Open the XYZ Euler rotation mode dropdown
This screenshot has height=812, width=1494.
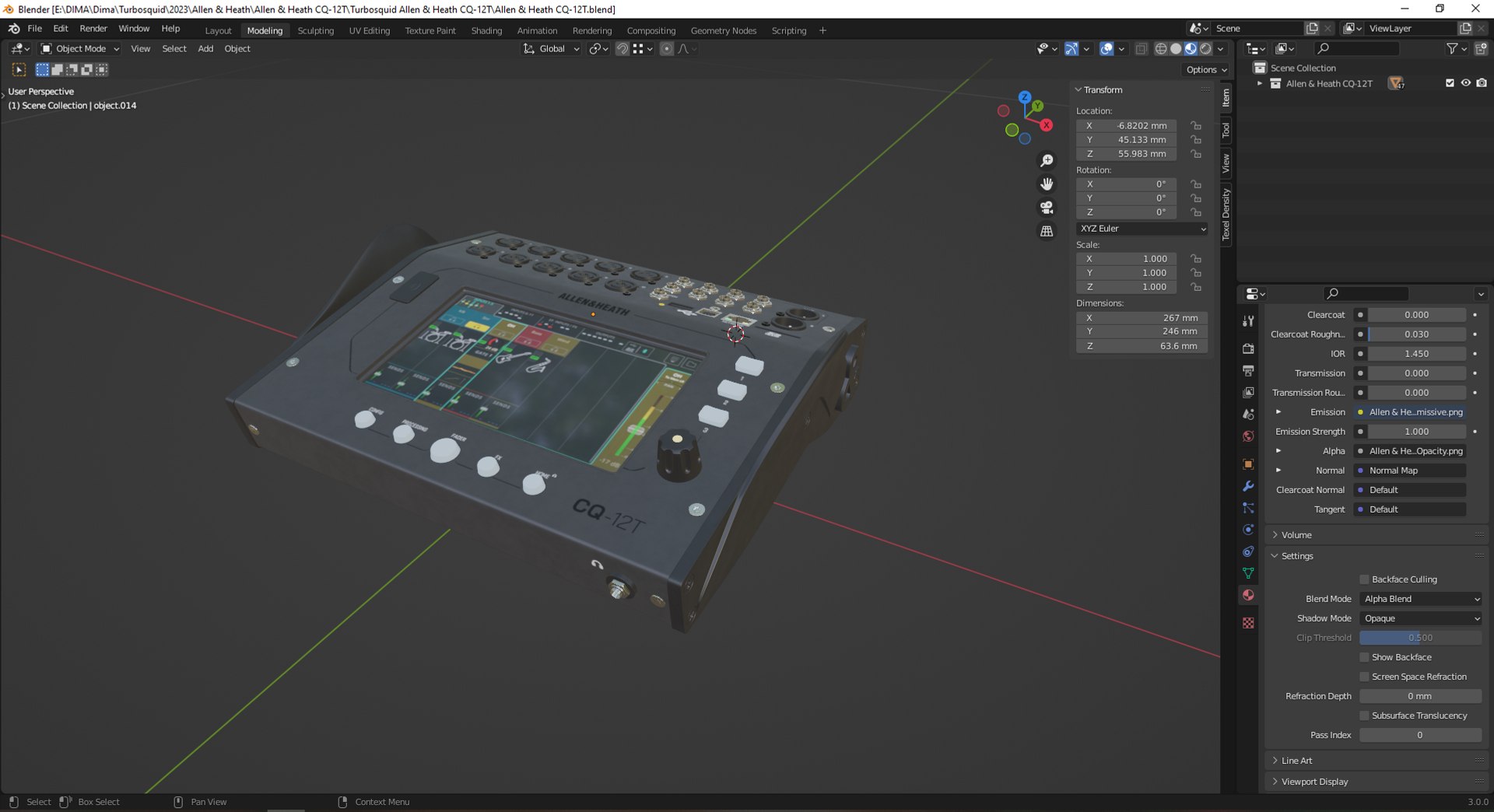click(x=1142, y=229)
